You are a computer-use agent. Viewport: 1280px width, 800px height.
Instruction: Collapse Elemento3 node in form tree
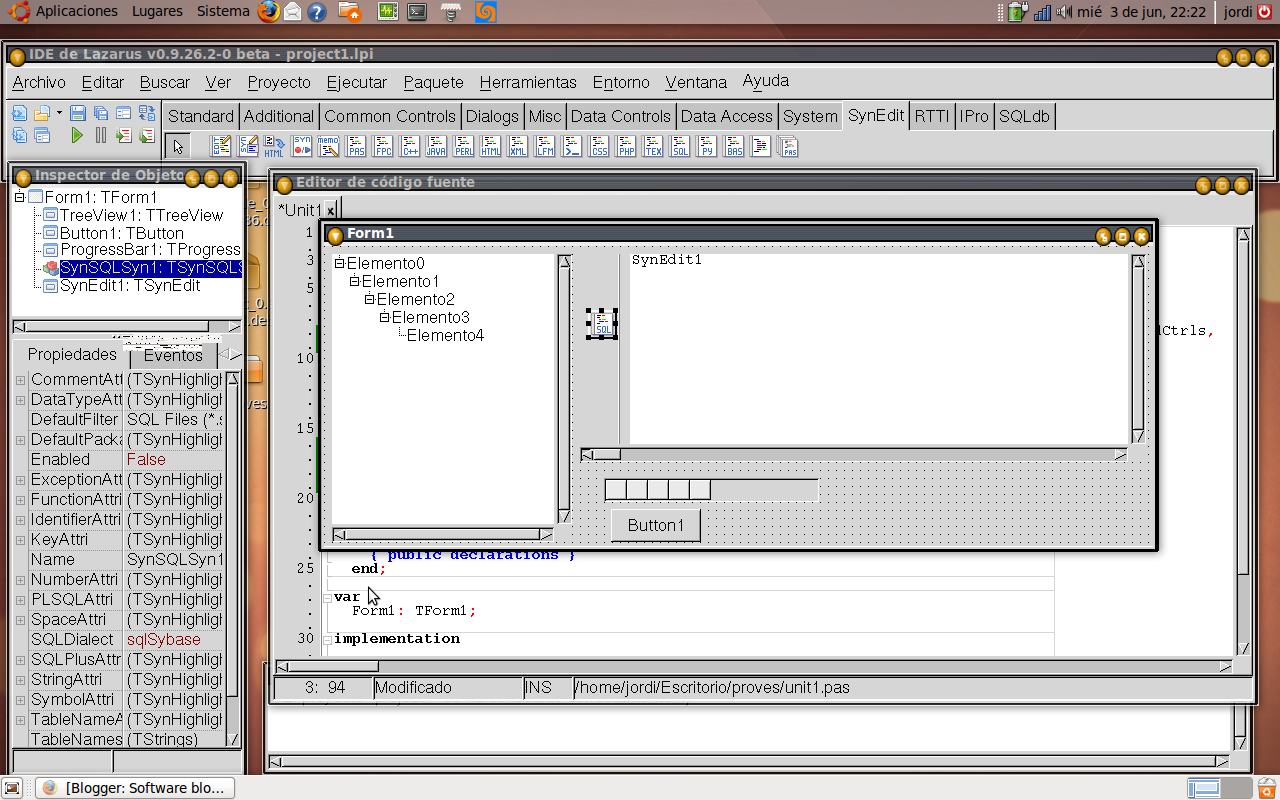[x=385, y=318]
